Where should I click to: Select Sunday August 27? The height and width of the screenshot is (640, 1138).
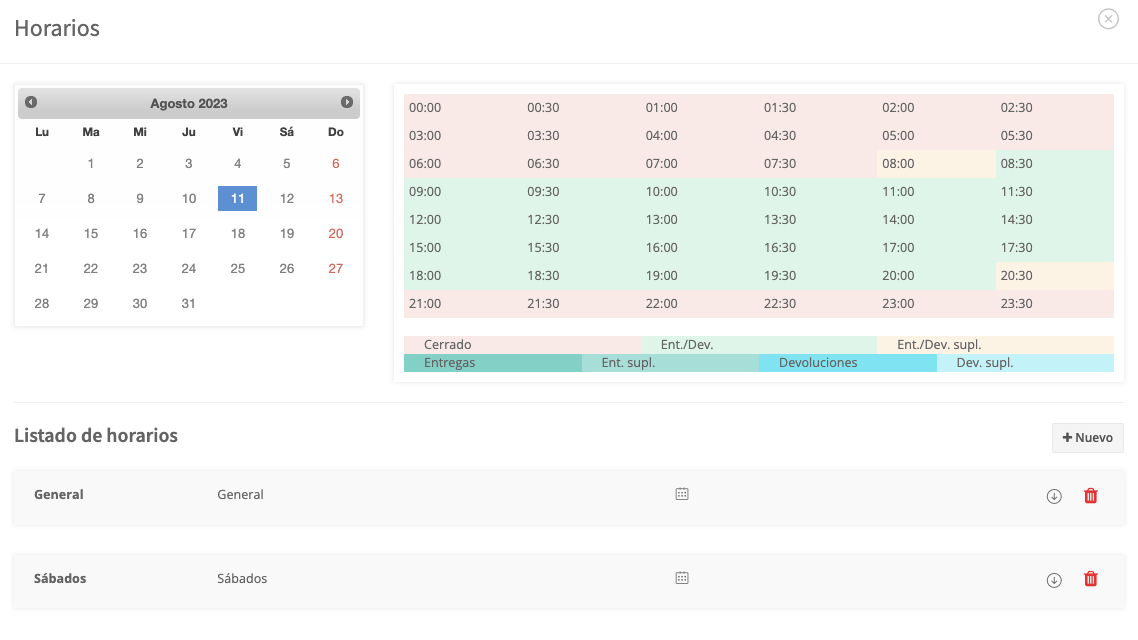[335, 268]
